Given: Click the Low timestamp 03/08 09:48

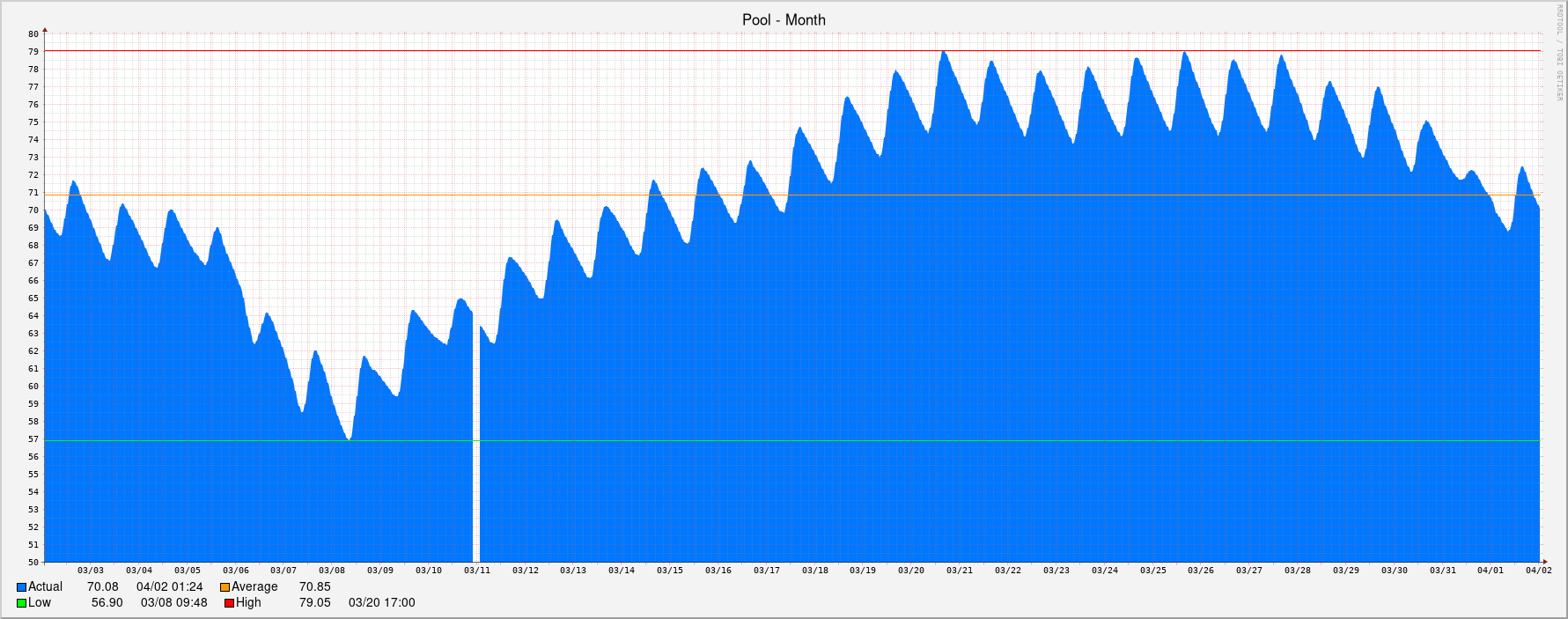Looking at the screenshot, I should 173,602.
